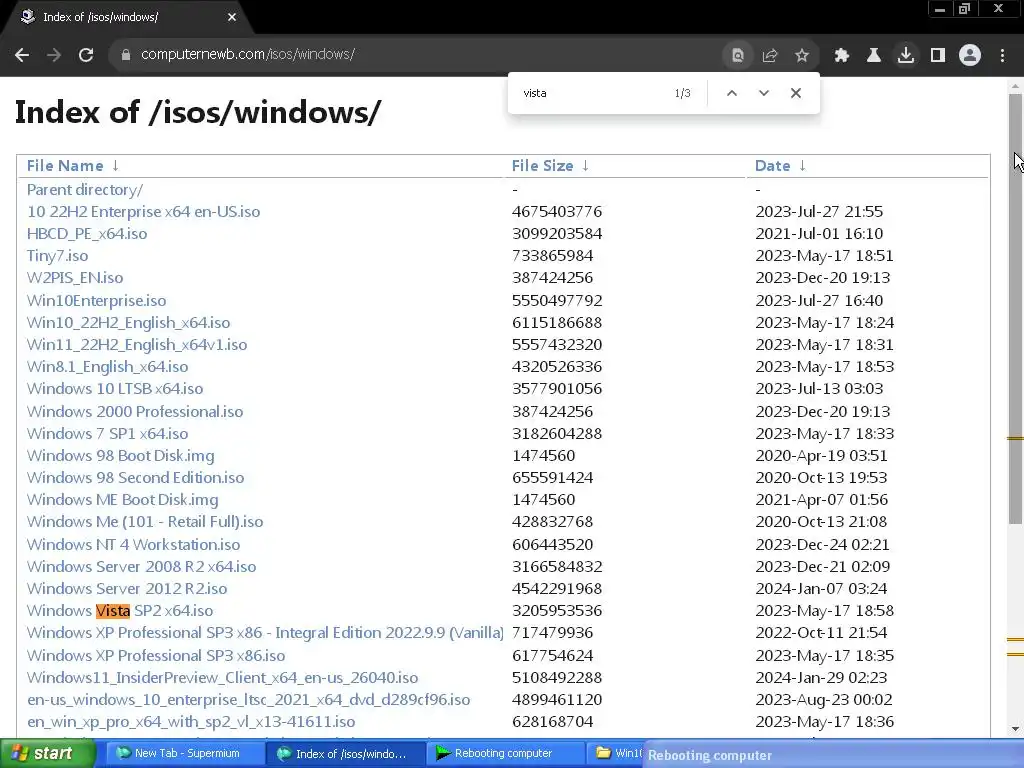The image size is (1024, 768).
Task: Show the downloads tray
Action: (x=906, y=56)
